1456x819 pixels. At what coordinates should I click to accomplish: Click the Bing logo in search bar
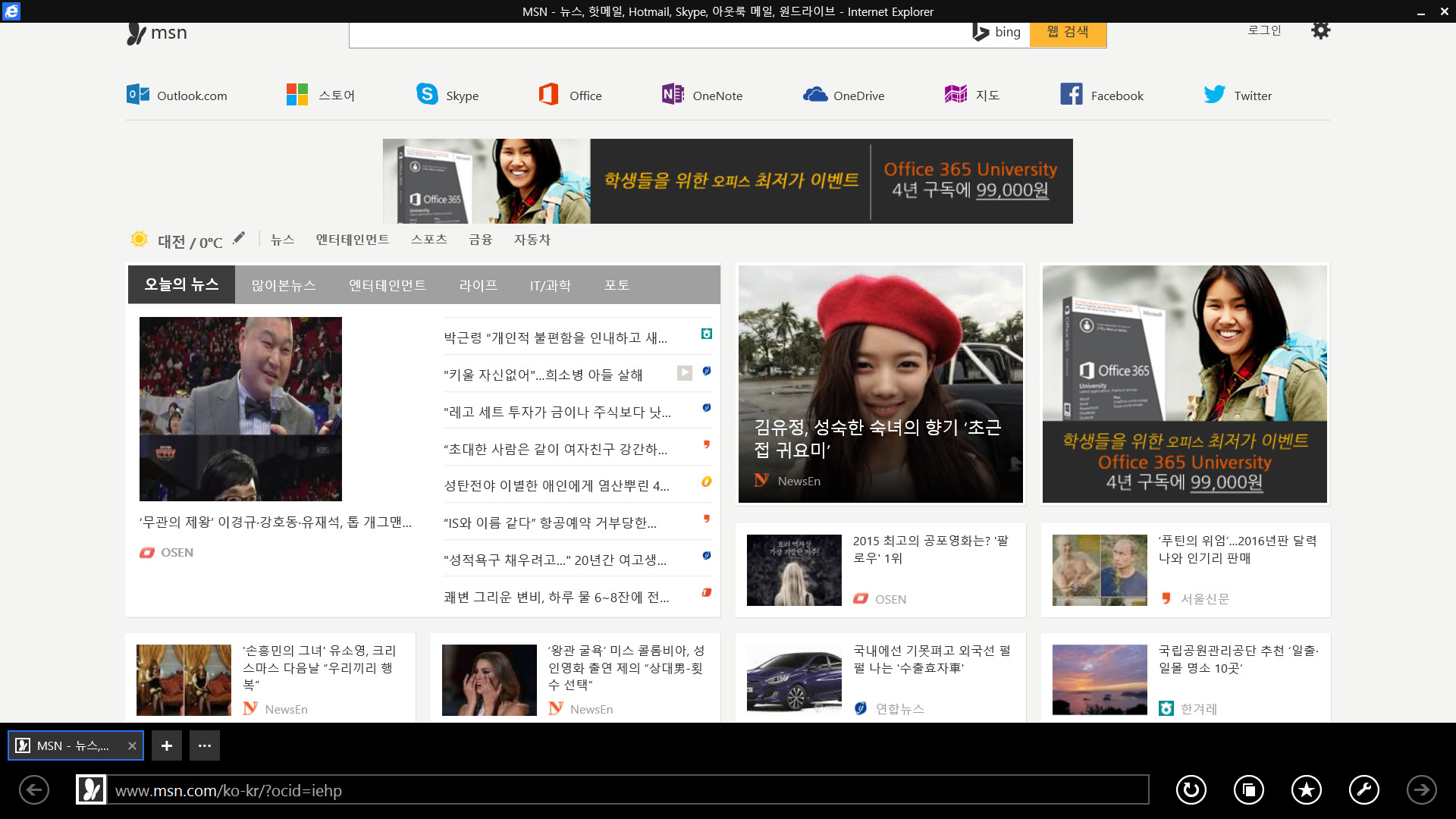(996, 32)
